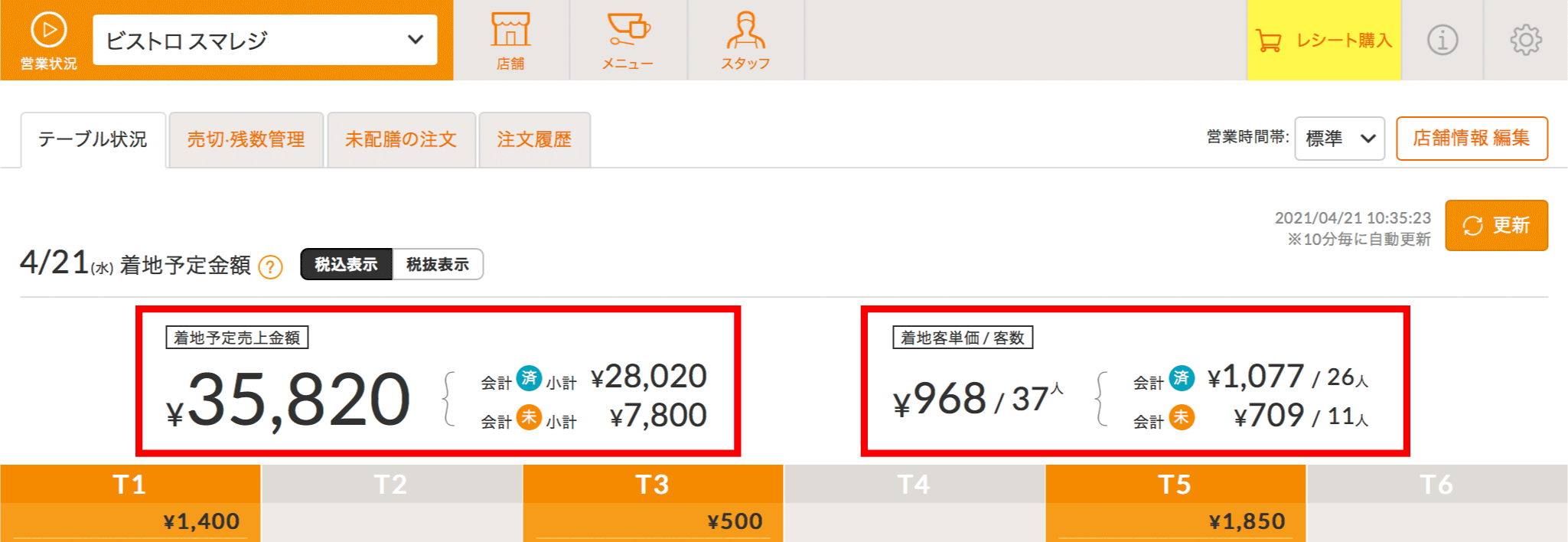Click the レシート購入 cart icon
1568x542 pixels.
click(1268, 41)
